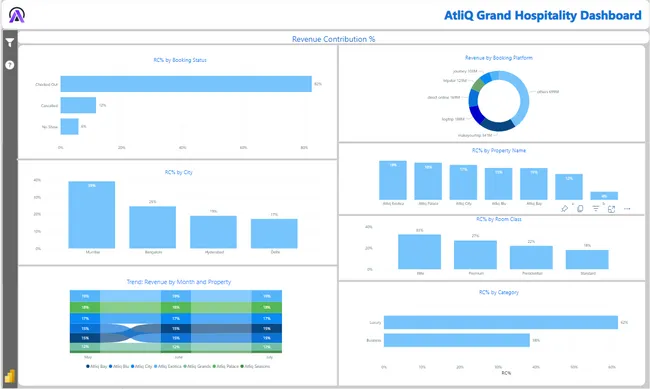
Task: Click AtliQ Grand Hospitality Dashboard heading
Action: point(543,15)
